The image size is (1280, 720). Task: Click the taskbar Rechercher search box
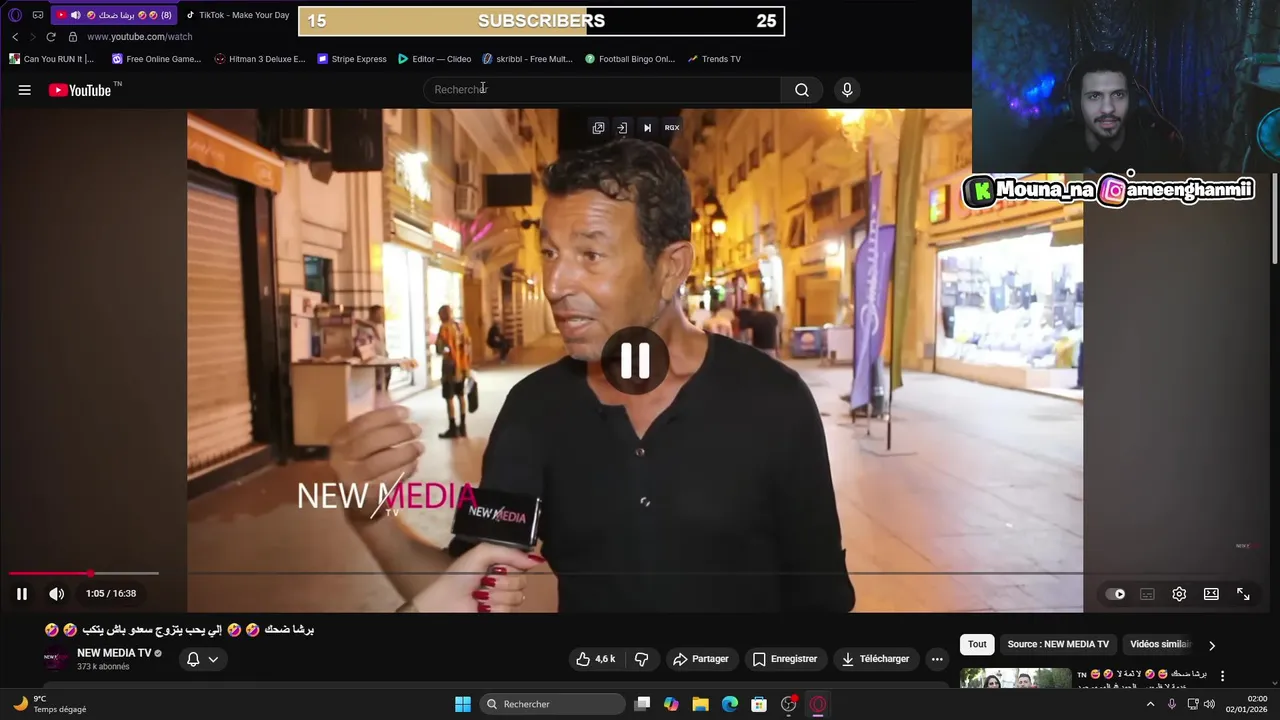553,704
